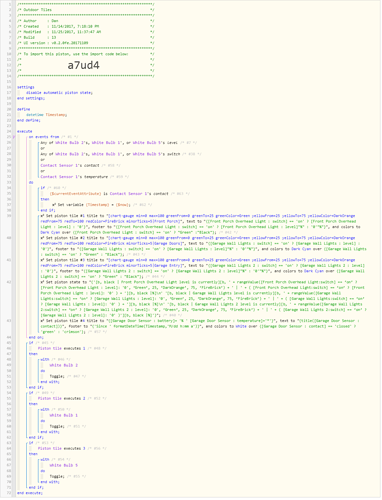Click the action icon before Set piston state

coord(43,282)
